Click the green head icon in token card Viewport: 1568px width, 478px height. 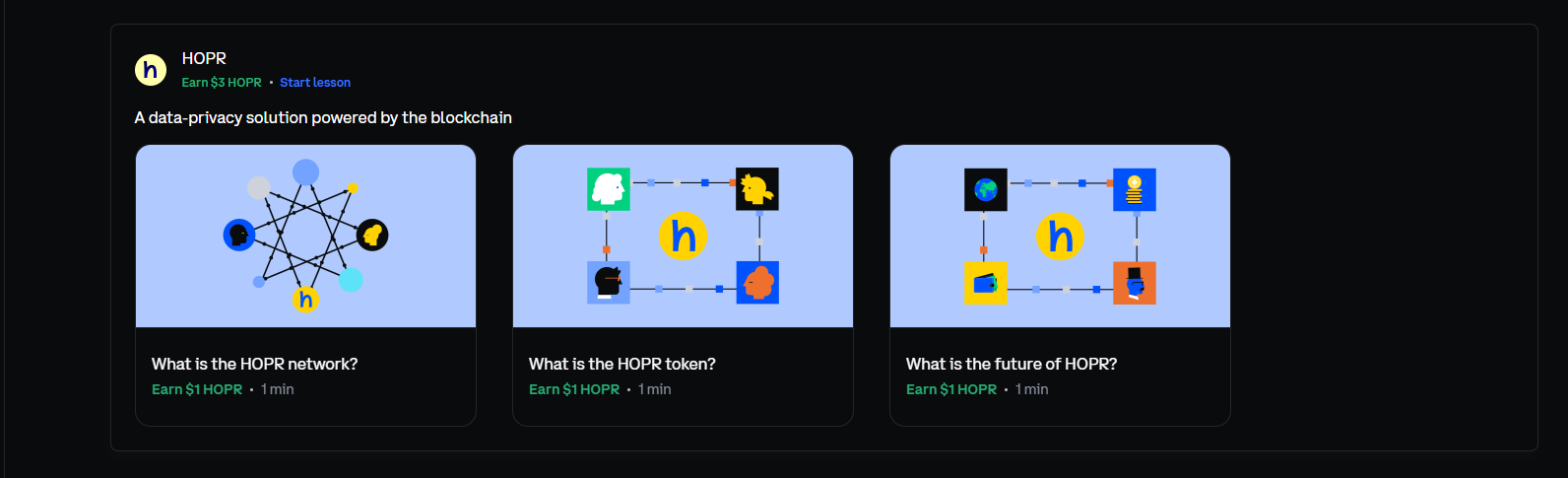[609, 189]
